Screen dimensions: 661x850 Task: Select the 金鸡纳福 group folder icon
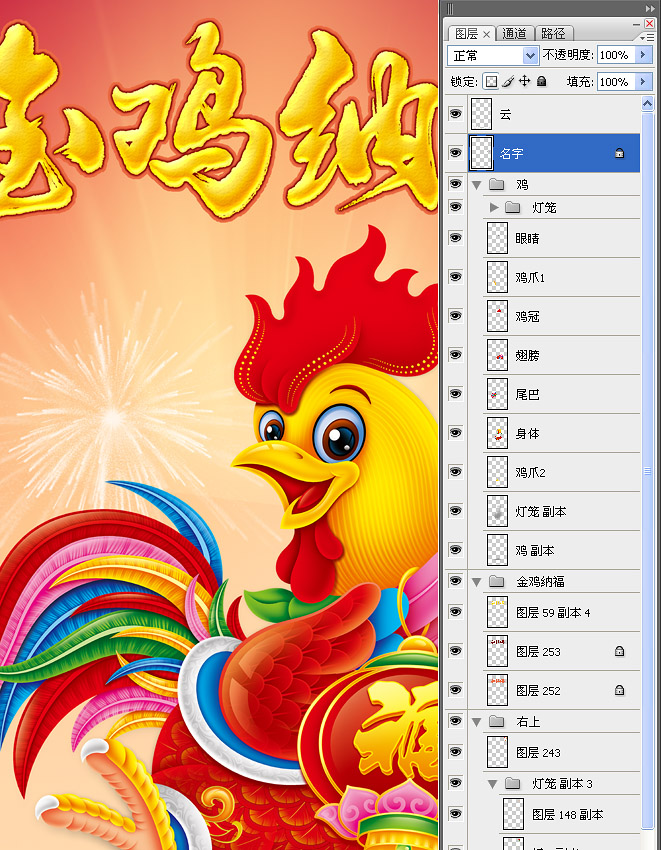(496, 581)
